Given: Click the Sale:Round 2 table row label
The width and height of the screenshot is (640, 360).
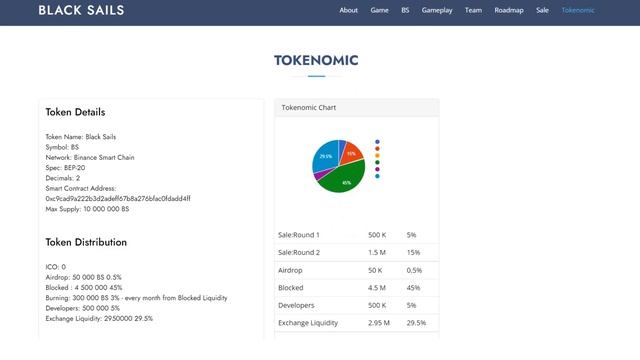Looking at the screenshot, I should tap(299, 252).
